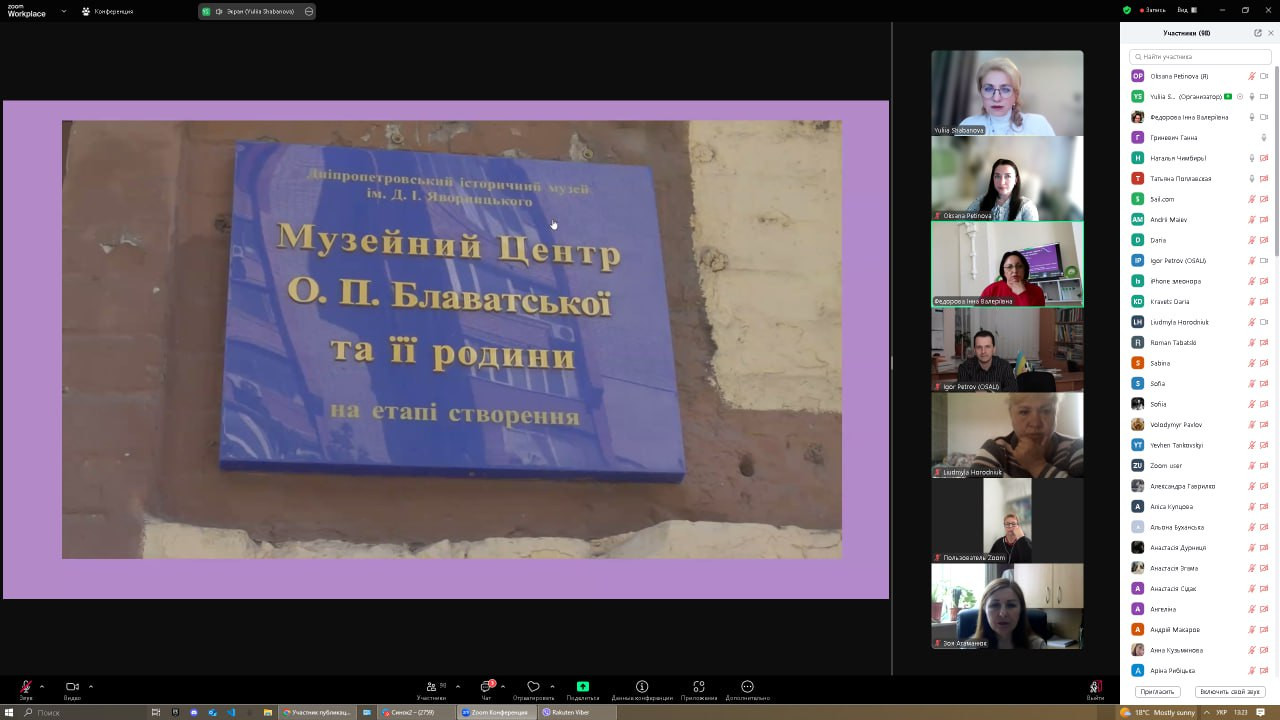This screenshot has height=720, width=1280.
Task: Click the participants list scrollbar
Action: pos(1276,160)
